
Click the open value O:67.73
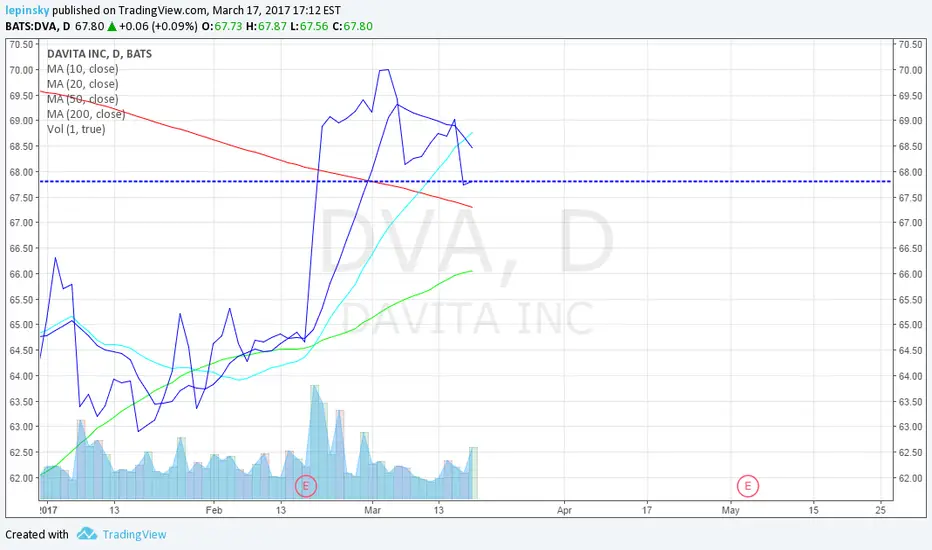click(222, 26)
